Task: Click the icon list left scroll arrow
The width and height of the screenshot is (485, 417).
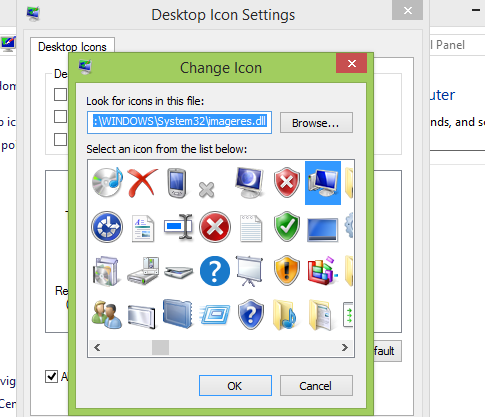Action: [x=97, y=348]
